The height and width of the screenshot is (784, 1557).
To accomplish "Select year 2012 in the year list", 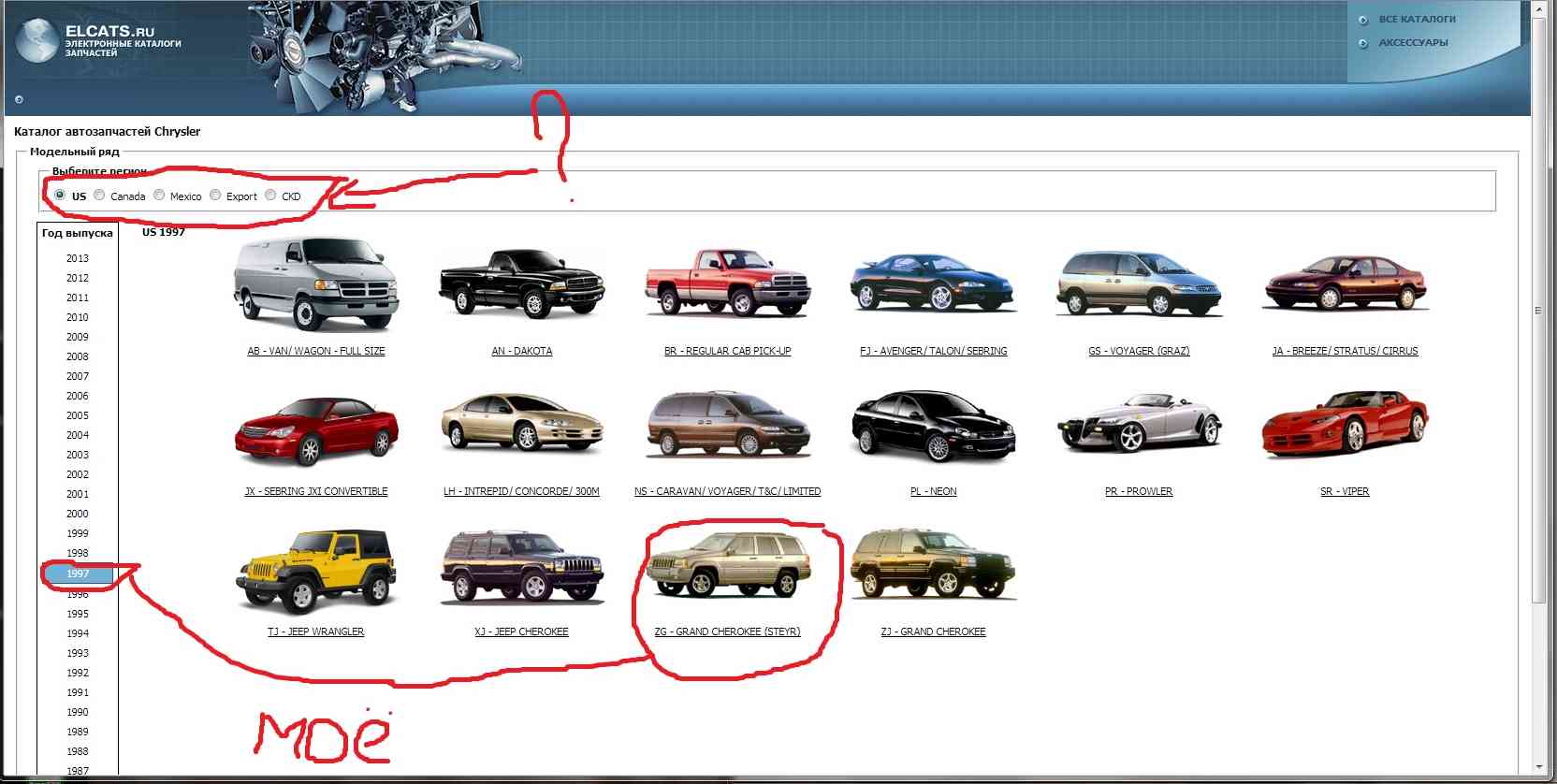I will point(78,278).
